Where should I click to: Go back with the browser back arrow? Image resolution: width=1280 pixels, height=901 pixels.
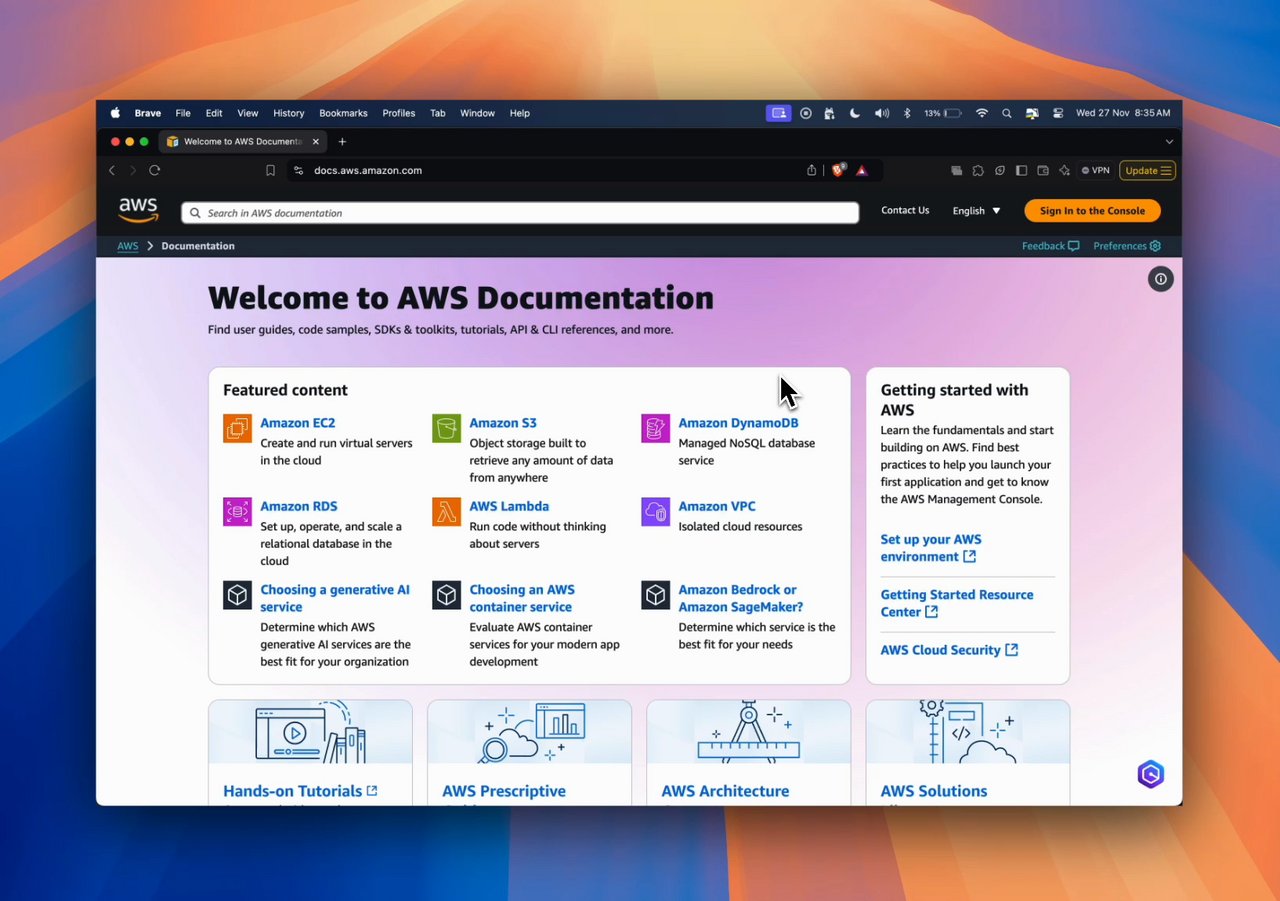point(112,170)
